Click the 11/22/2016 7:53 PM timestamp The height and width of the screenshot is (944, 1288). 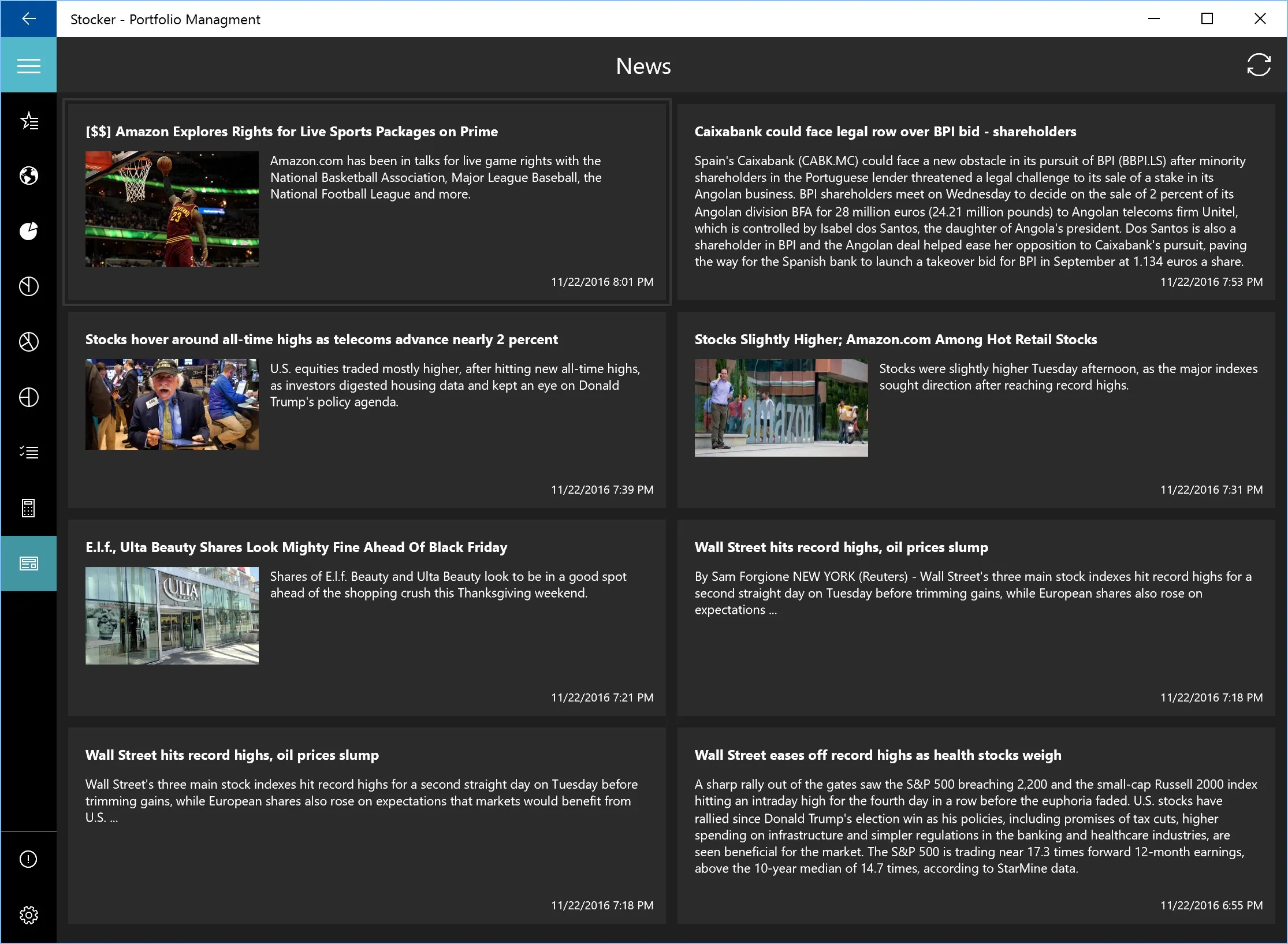1211,282
